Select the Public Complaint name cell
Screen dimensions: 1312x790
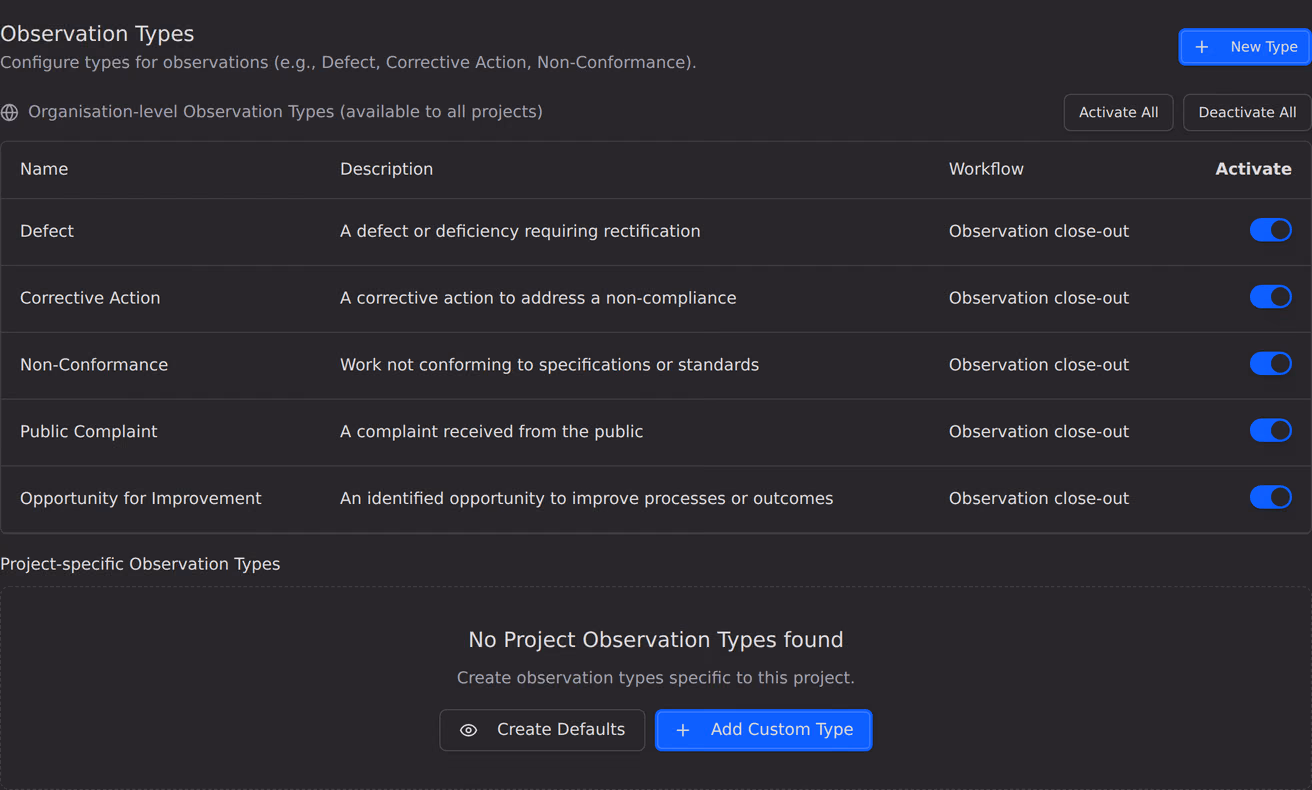(89, 432)
